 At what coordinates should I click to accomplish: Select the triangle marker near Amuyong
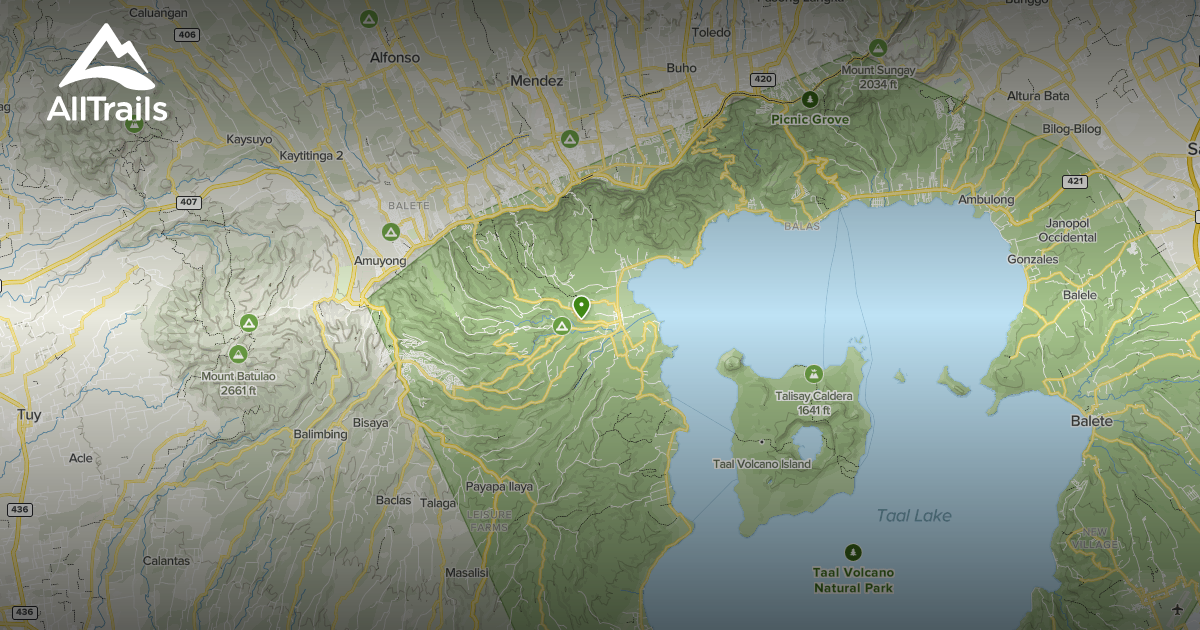coord(390,232)
